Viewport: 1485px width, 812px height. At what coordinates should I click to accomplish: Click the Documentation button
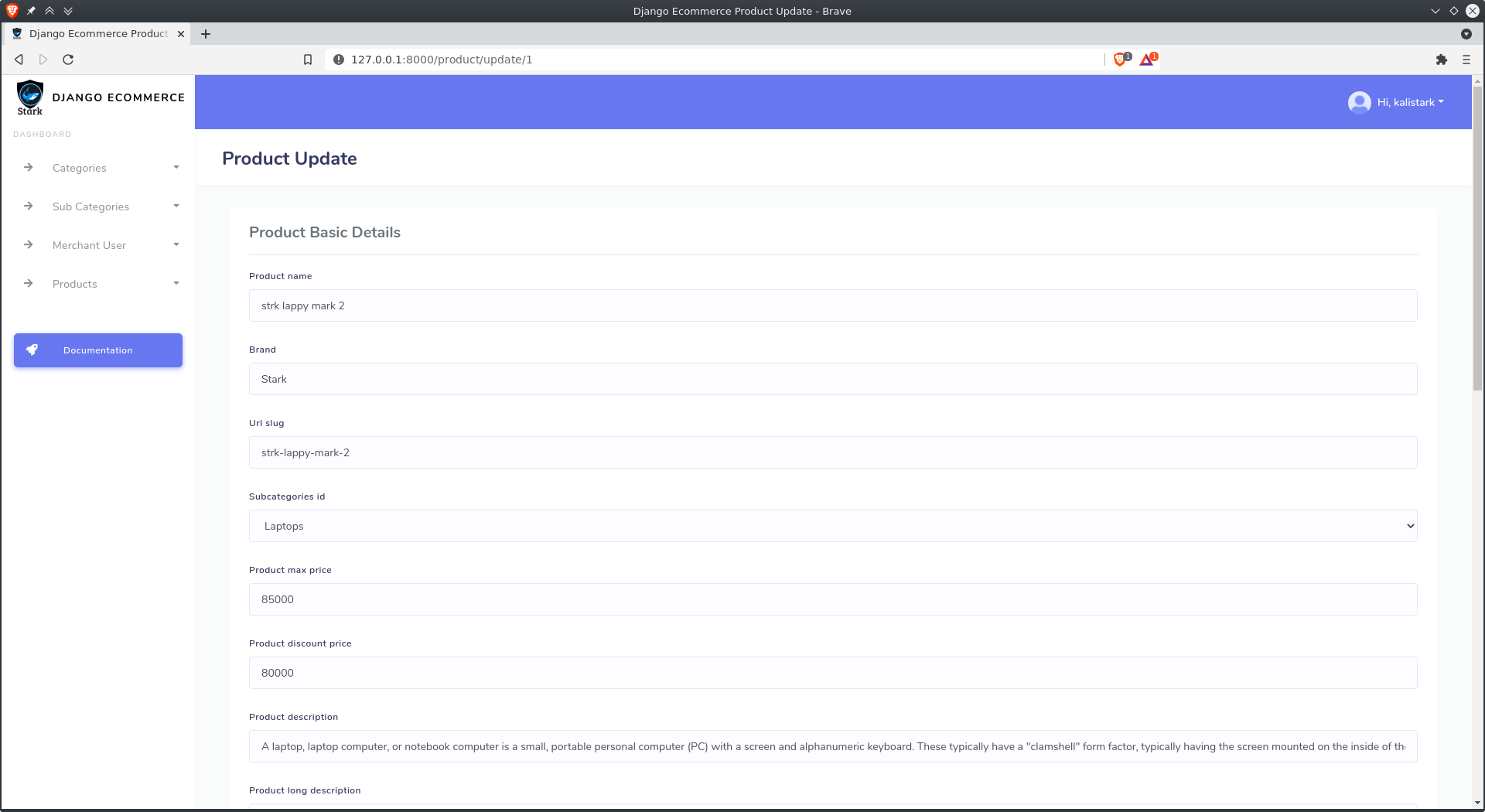[97, 350]
